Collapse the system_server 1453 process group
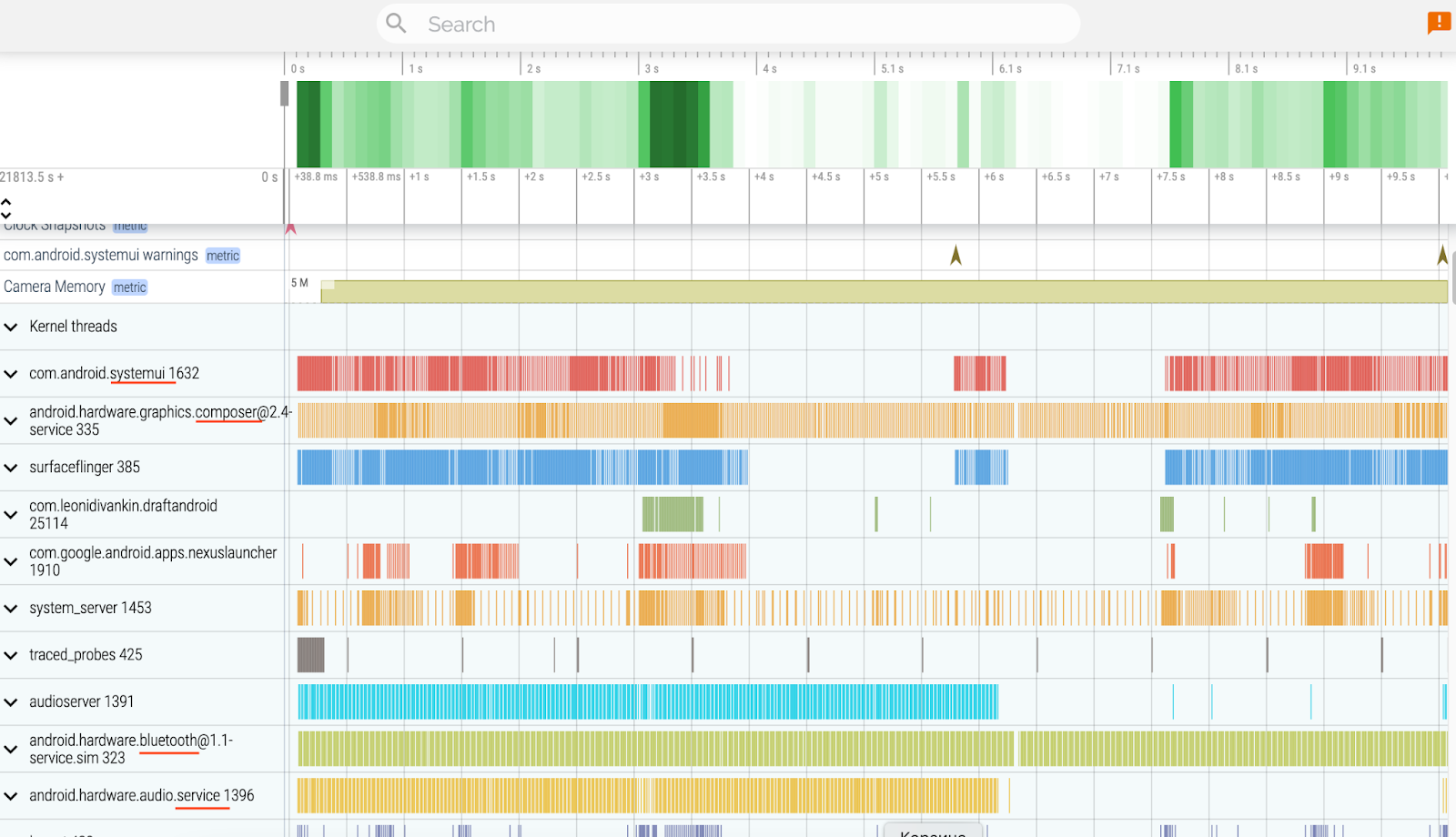Screen dimensions: 1456x837 pyautogui.click(x=11, y=609)
